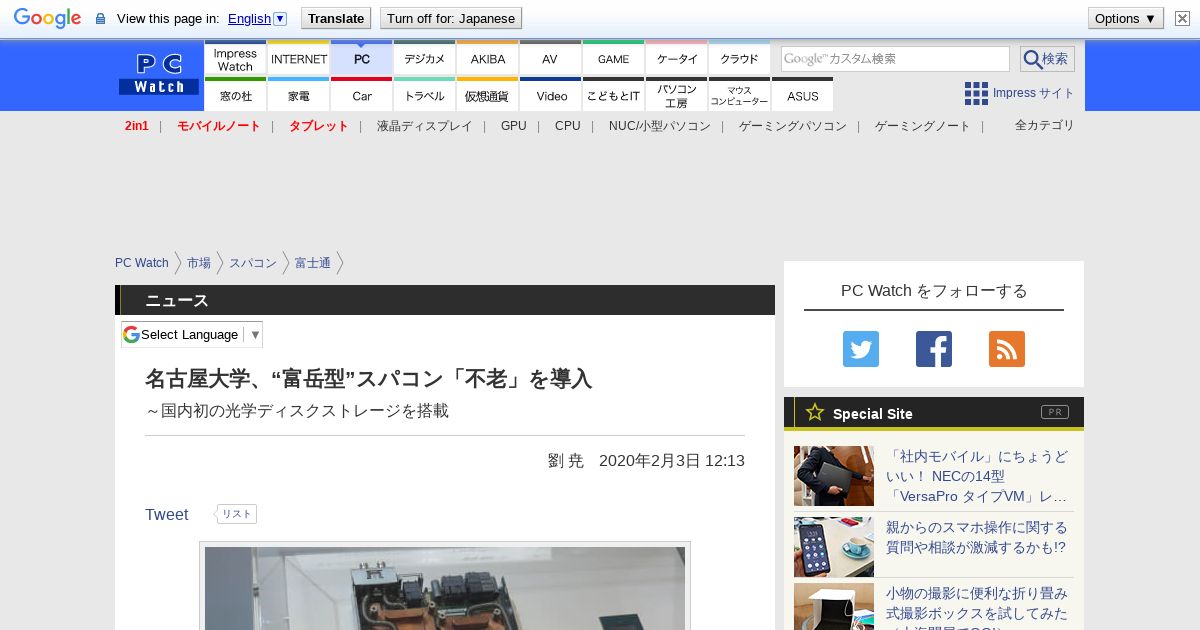Open the NUC/小型パソコン category link
Viewport: 1200px width, 630px height.
[x=660, y=126]
